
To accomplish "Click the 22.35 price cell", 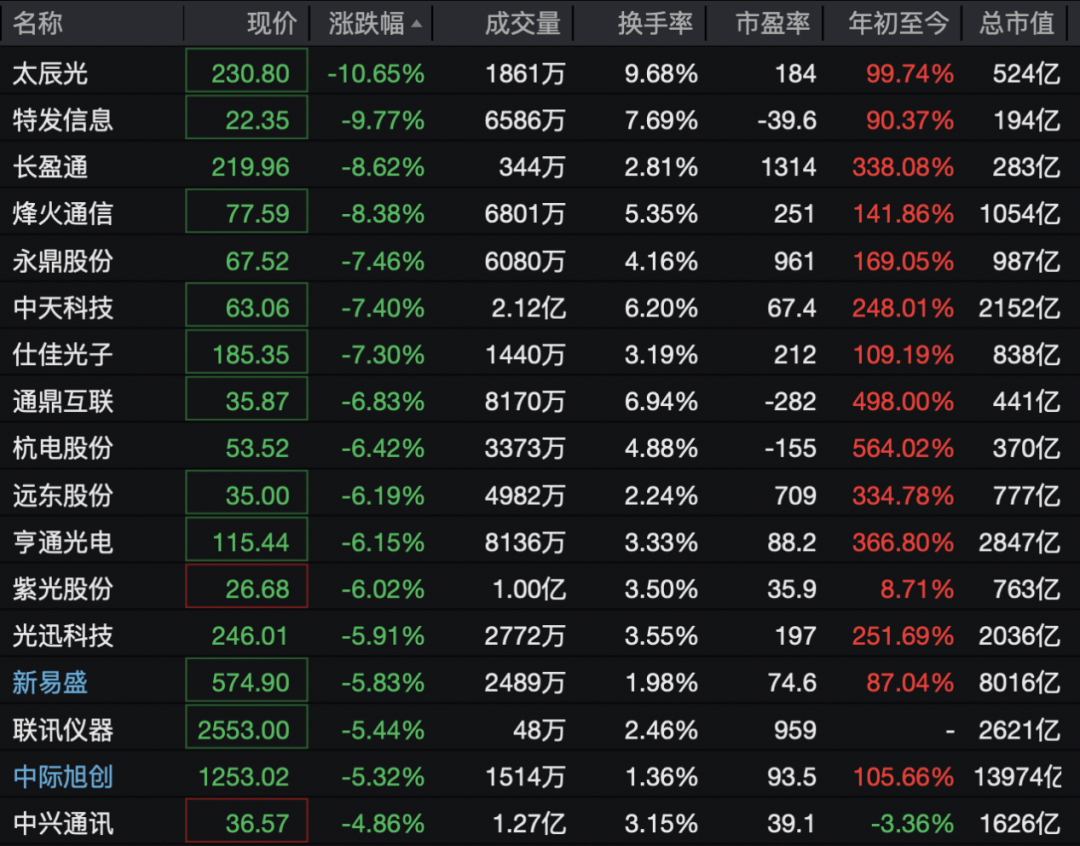I will click(x=247, y=117).
